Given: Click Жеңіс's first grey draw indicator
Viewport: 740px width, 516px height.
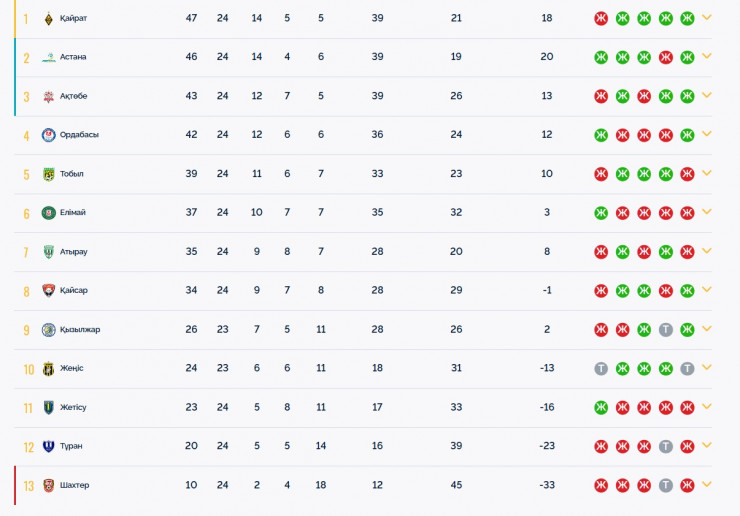Looking at the screenshot, I should coord(601,369).
